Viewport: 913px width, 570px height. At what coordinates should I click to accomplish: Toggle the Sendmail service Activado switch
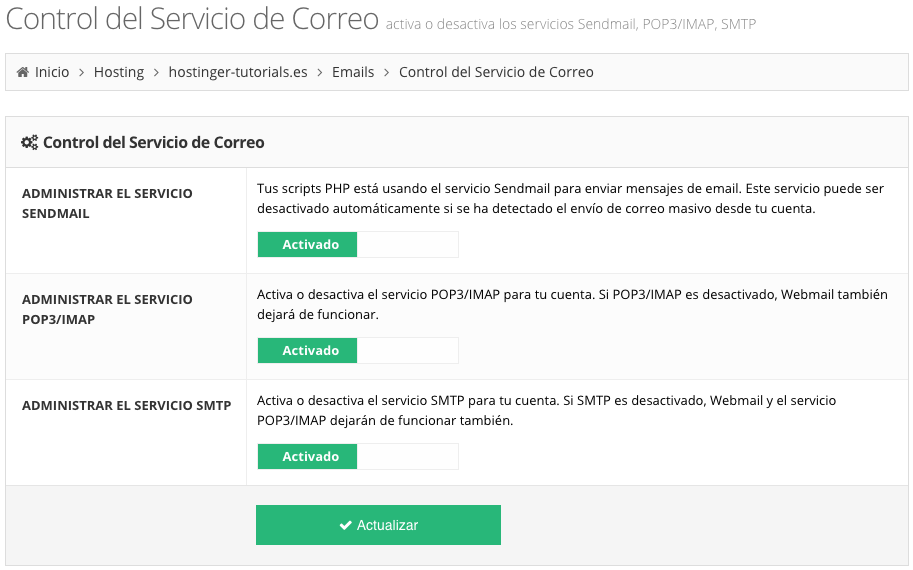click(357, 244)
